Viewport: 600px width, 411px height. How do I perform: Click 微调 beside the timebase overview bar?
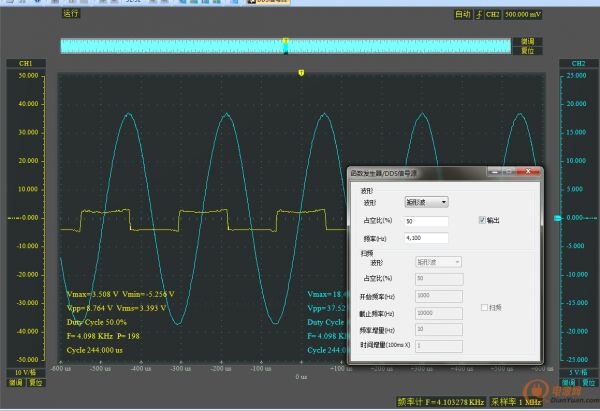tap(528, 41)
